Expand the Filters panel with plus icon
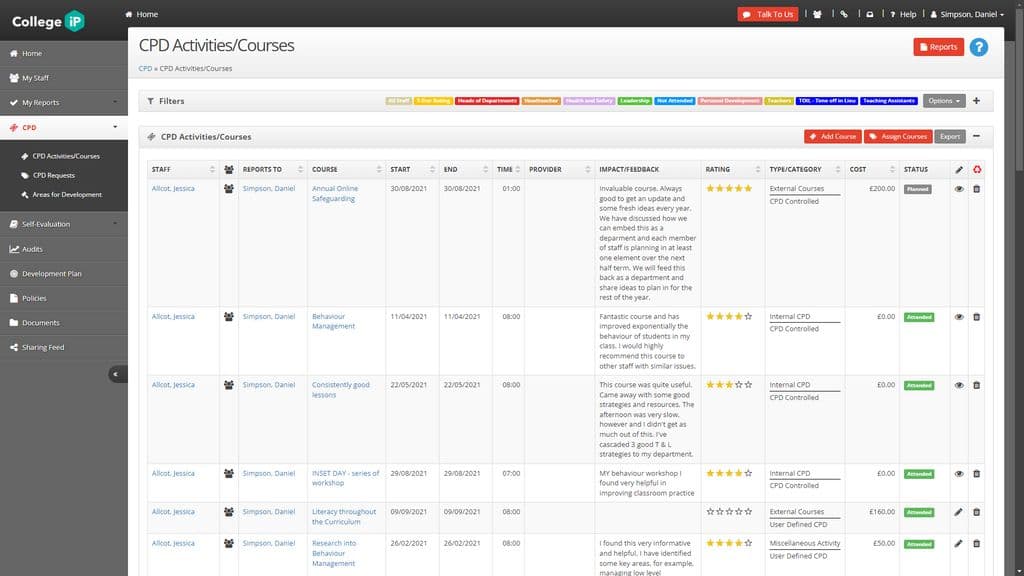 pos(976,101)
